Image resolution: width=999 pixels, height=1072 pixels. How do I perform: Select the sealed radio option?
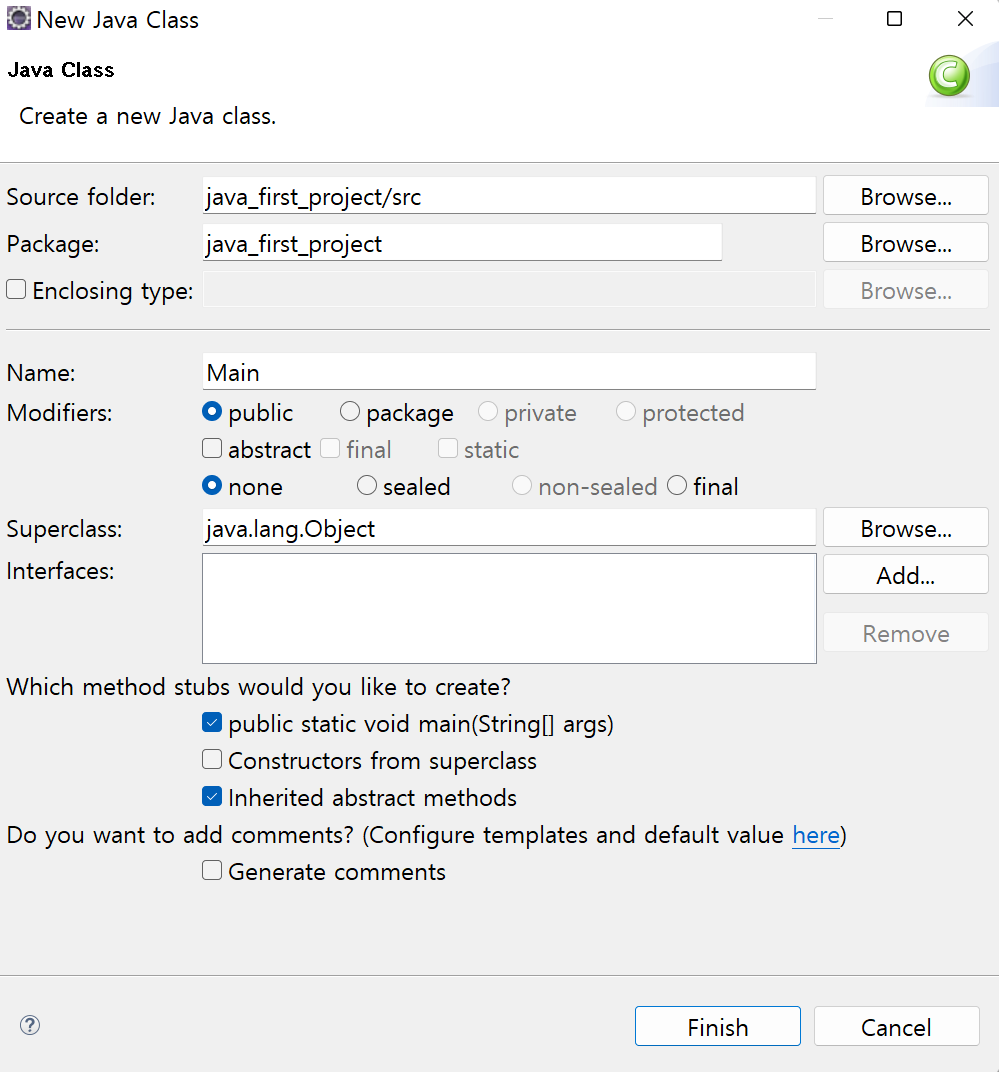click(x=367, y=485)
